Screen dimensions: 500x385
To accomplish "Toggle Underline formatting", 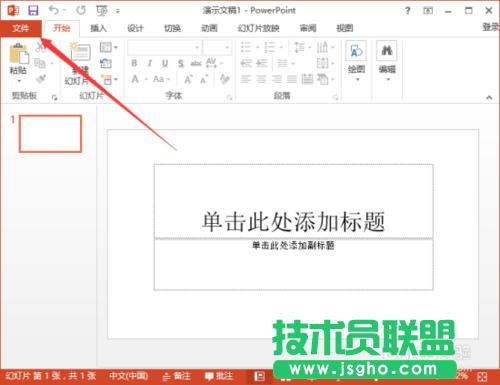I will point(165,63).
